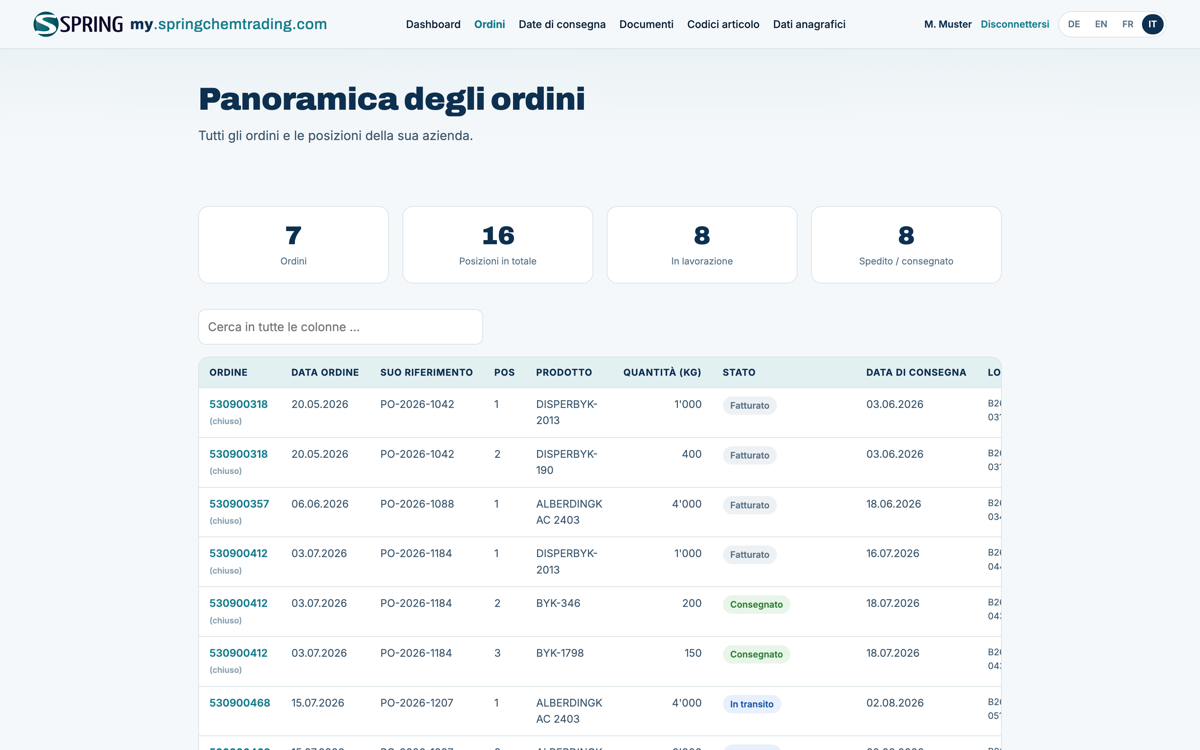Open Codici articolo in the navigation

click(x=723, y=24)
